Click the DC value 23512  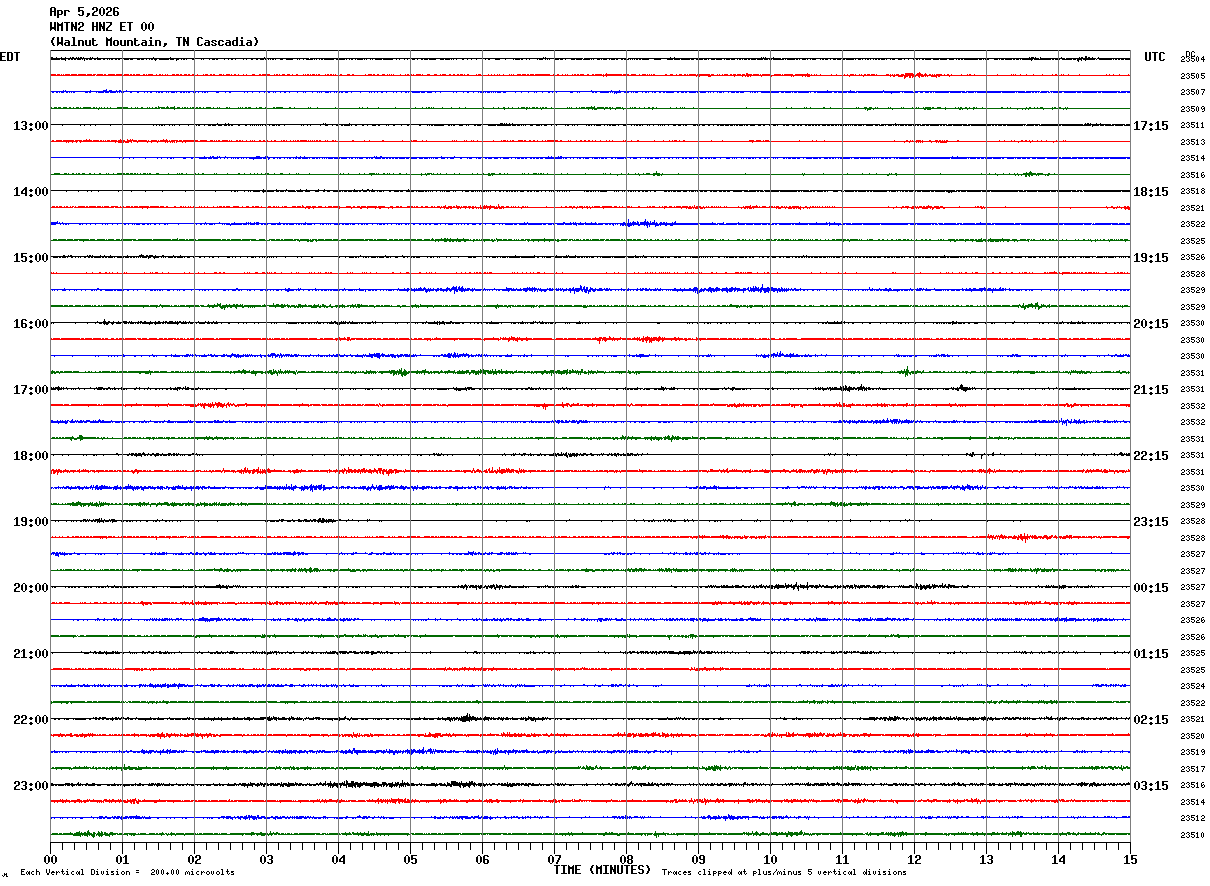tap(1192, 819)
